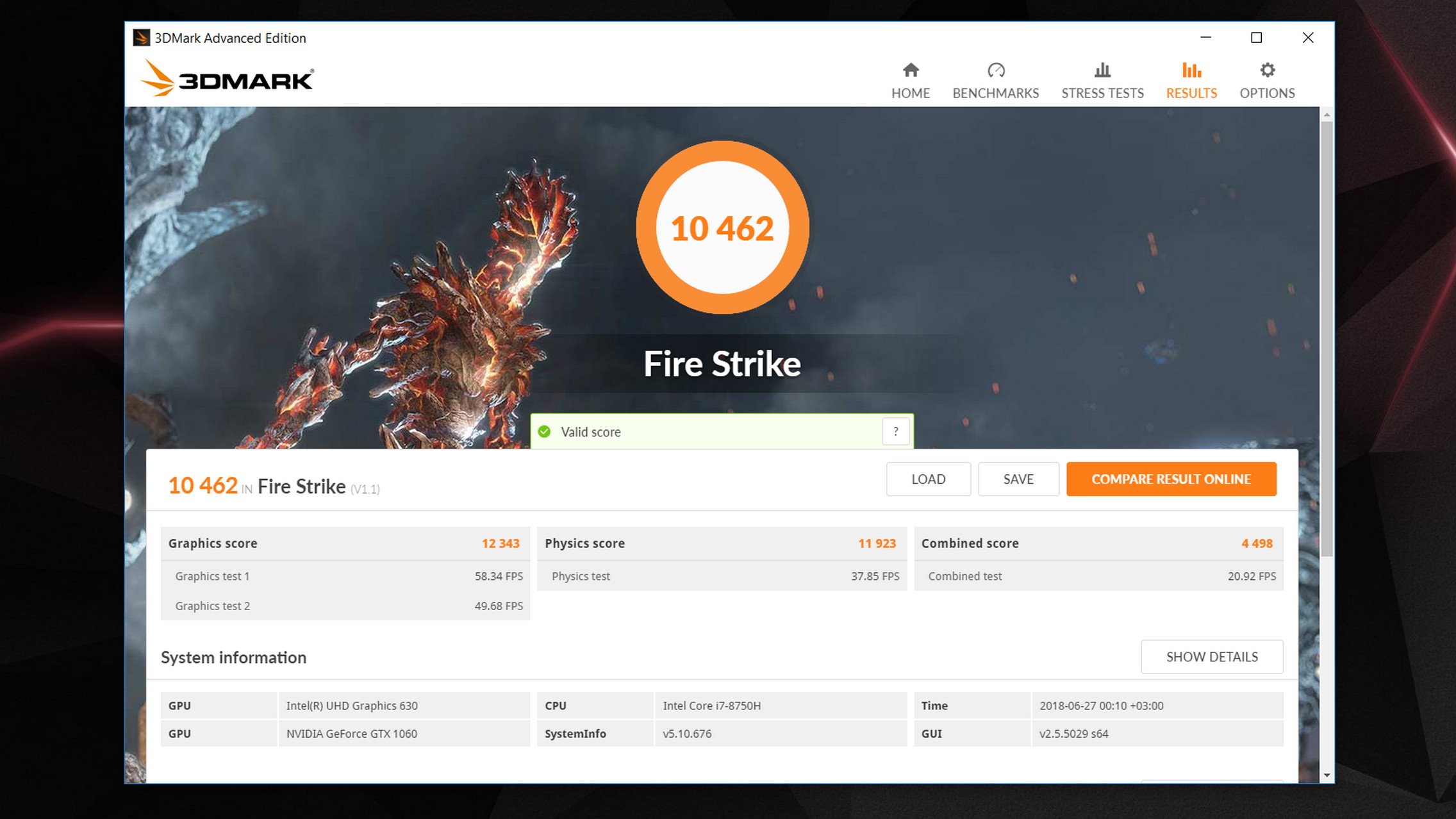Maximize the 3DMark window
The width and height of the screenshot is (1456, 819).
click(1256, 38)
